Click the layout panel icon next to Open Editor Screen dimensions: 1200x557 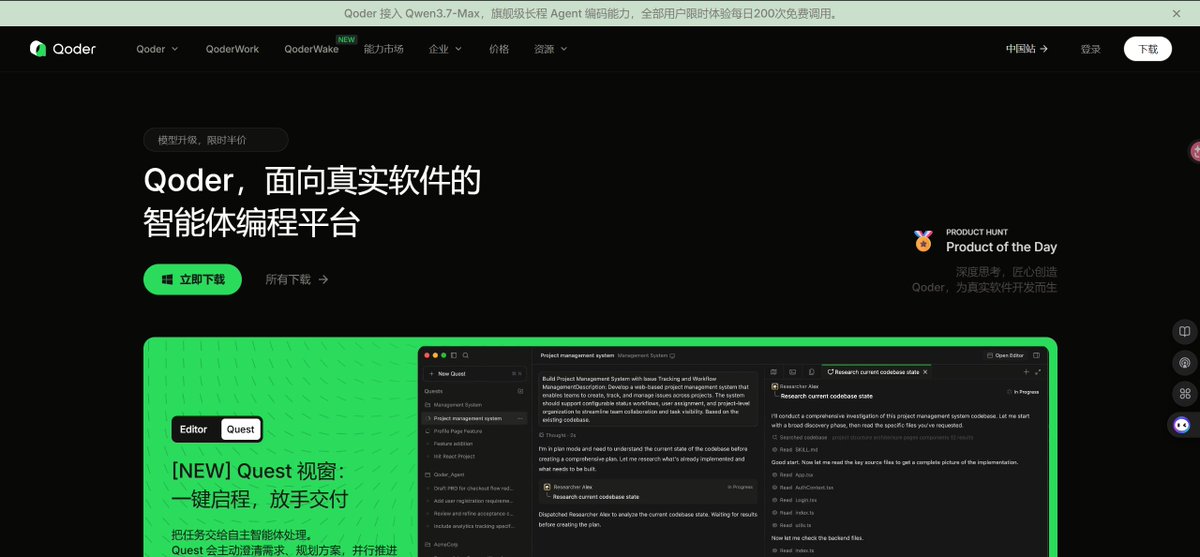pos(1038,355)
